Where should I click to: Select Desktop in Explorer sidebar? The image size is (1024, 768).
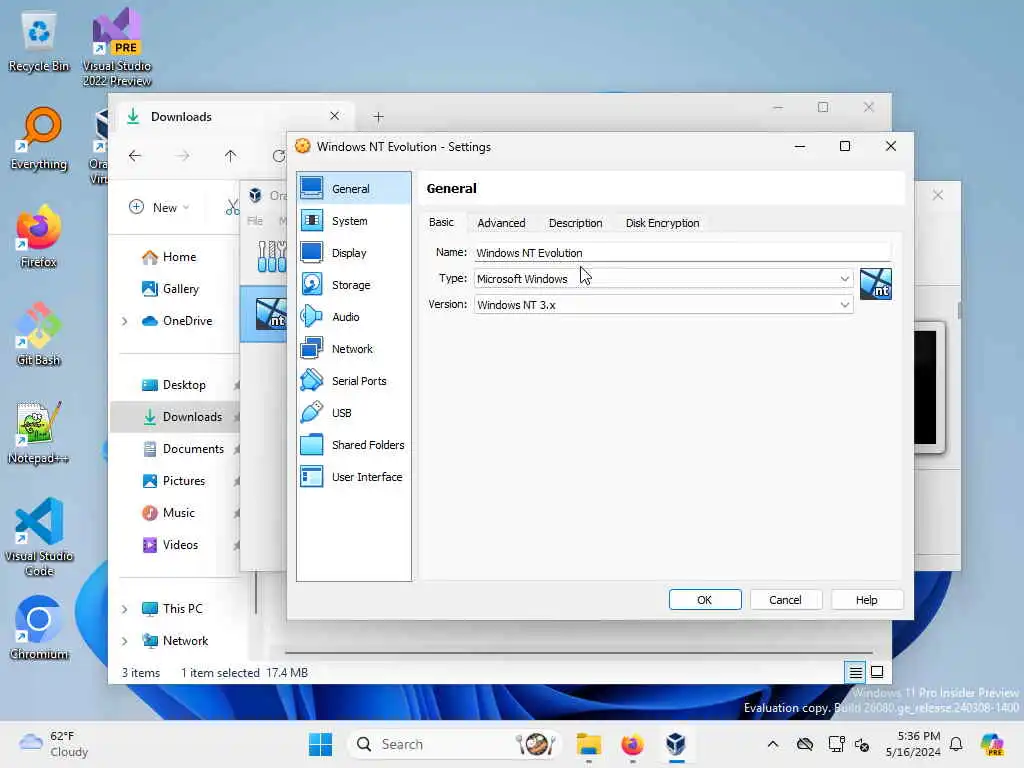(x=174, y=385)
